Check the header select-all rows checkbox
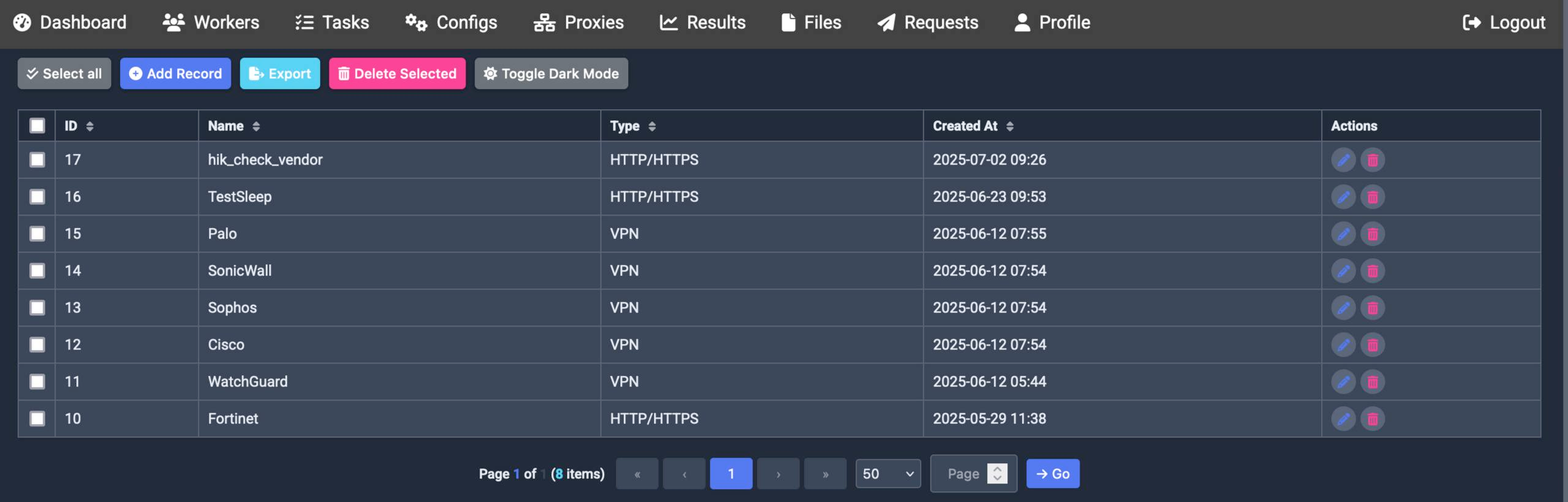This screenshot has width=1568, height=502. pyautogui.click(x=37, y=126)
